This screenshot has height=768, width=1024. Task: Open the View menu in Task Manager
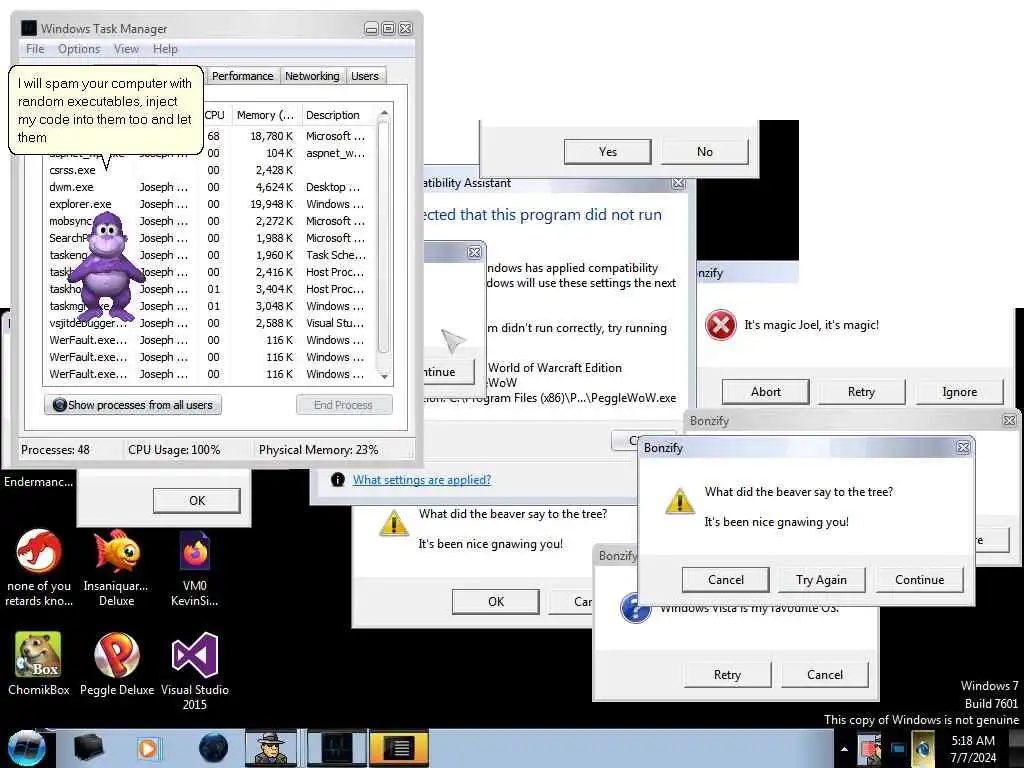[x=126, y=49]
